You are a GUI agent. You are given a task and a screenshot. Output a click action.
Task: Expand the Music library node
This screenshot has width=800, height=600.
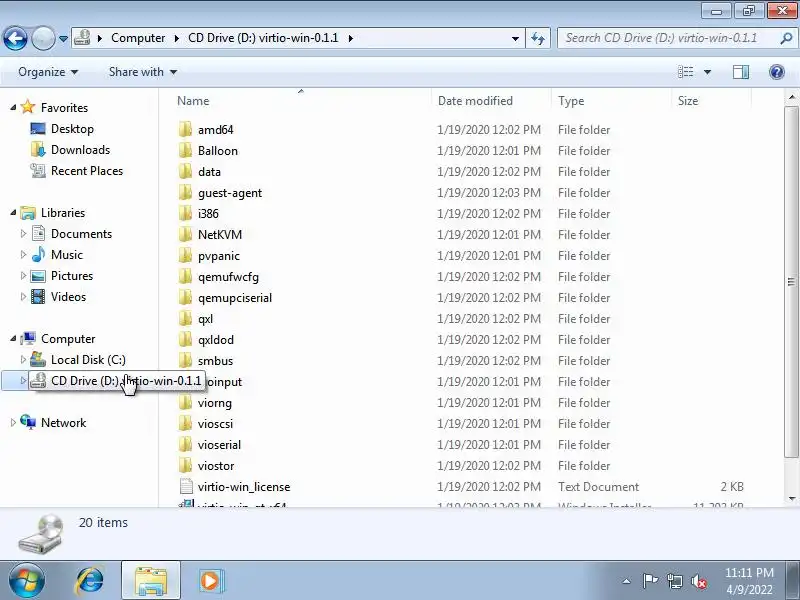23,255
